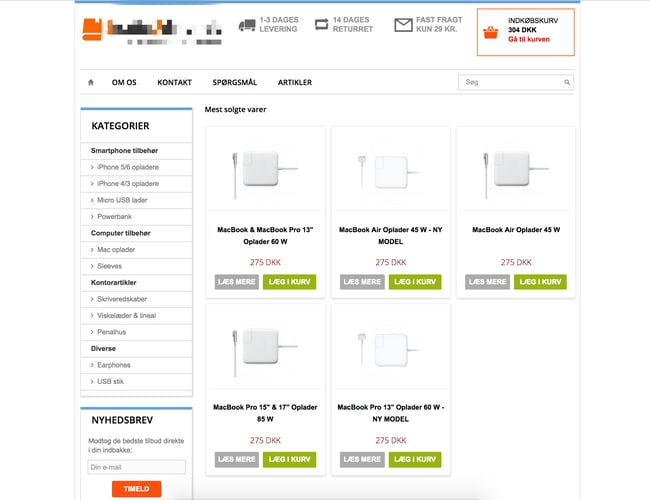The height and width of the screenshot is (500, 650).
Task: Go to the basket via Gå til kurven
Action: (529, 39)
